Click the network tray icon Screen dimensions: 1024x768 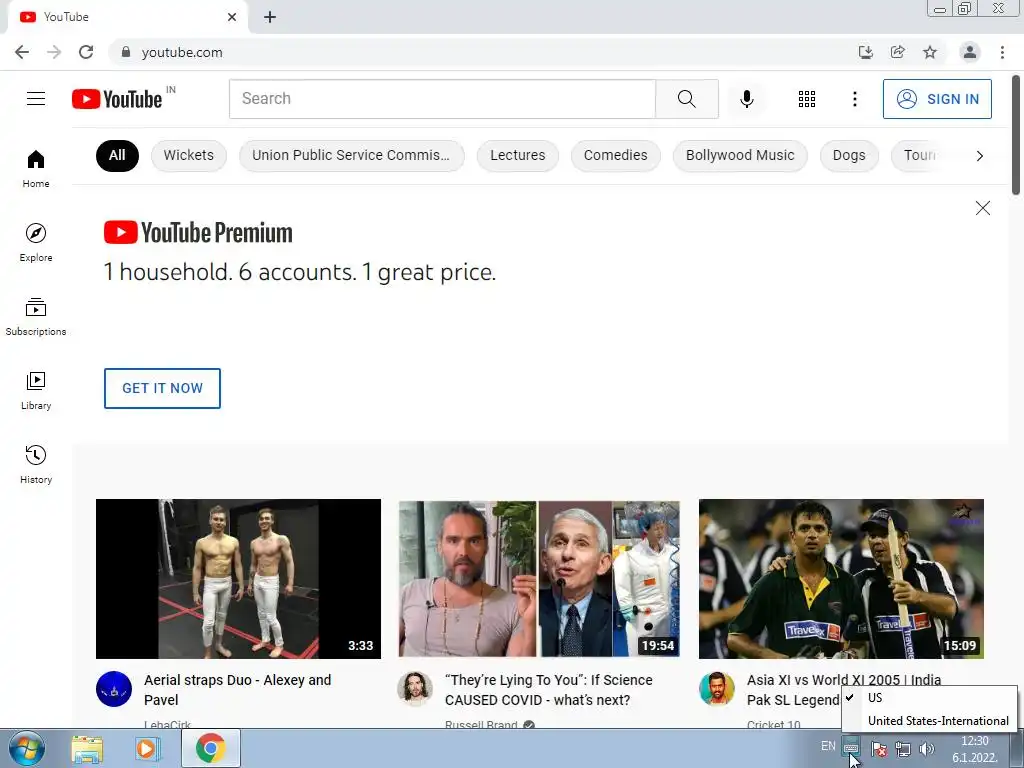pos(903,749)
